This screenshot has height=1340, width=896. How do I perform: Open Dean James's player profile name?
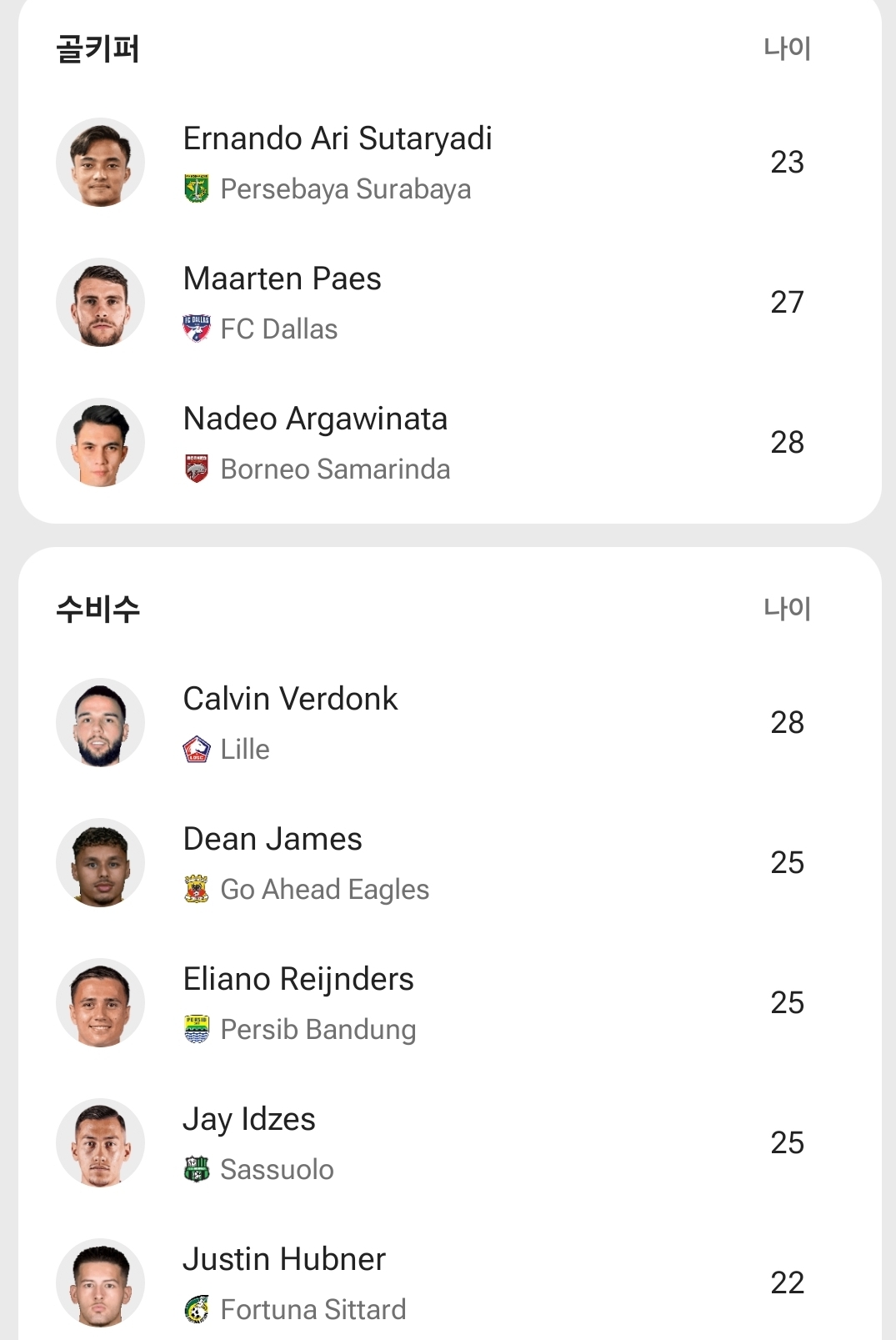[273, 839]
